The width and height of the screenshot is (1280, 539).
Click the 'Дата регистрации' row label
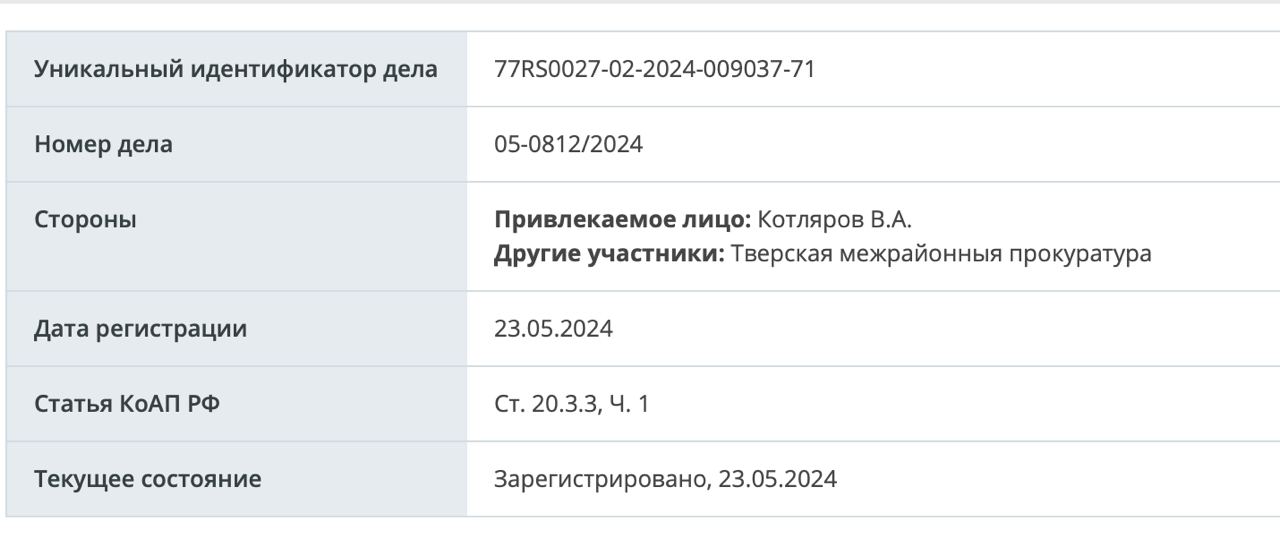click(140, 328)
